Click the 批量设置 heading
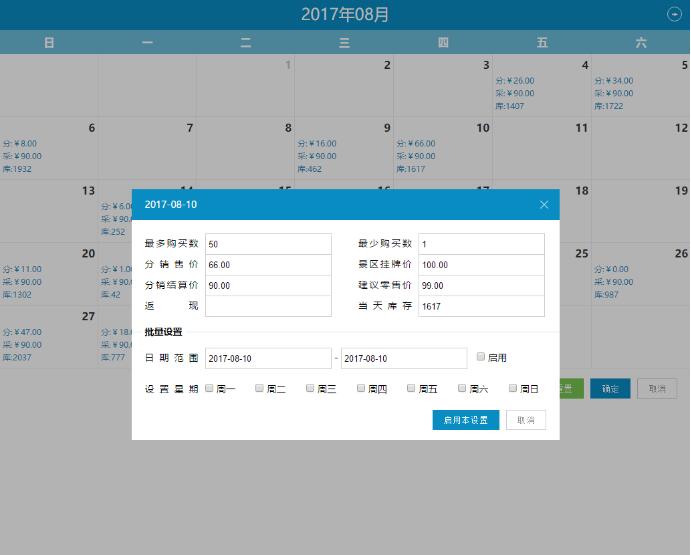This screenshot has height=555, width=691. pyautogui.click(x=163, y=332)
